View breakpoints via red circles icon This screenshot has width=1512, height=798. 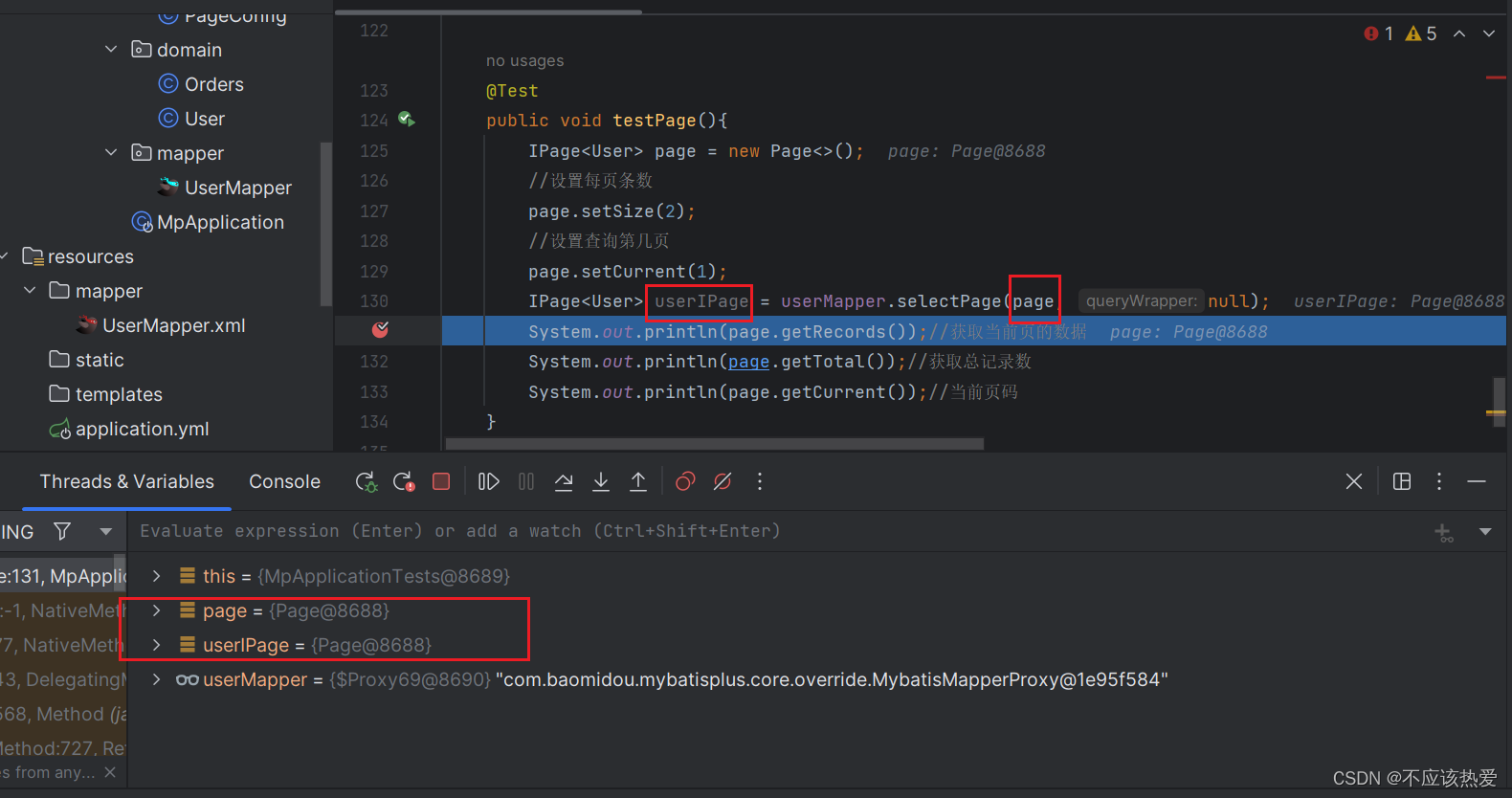[685, 481]
